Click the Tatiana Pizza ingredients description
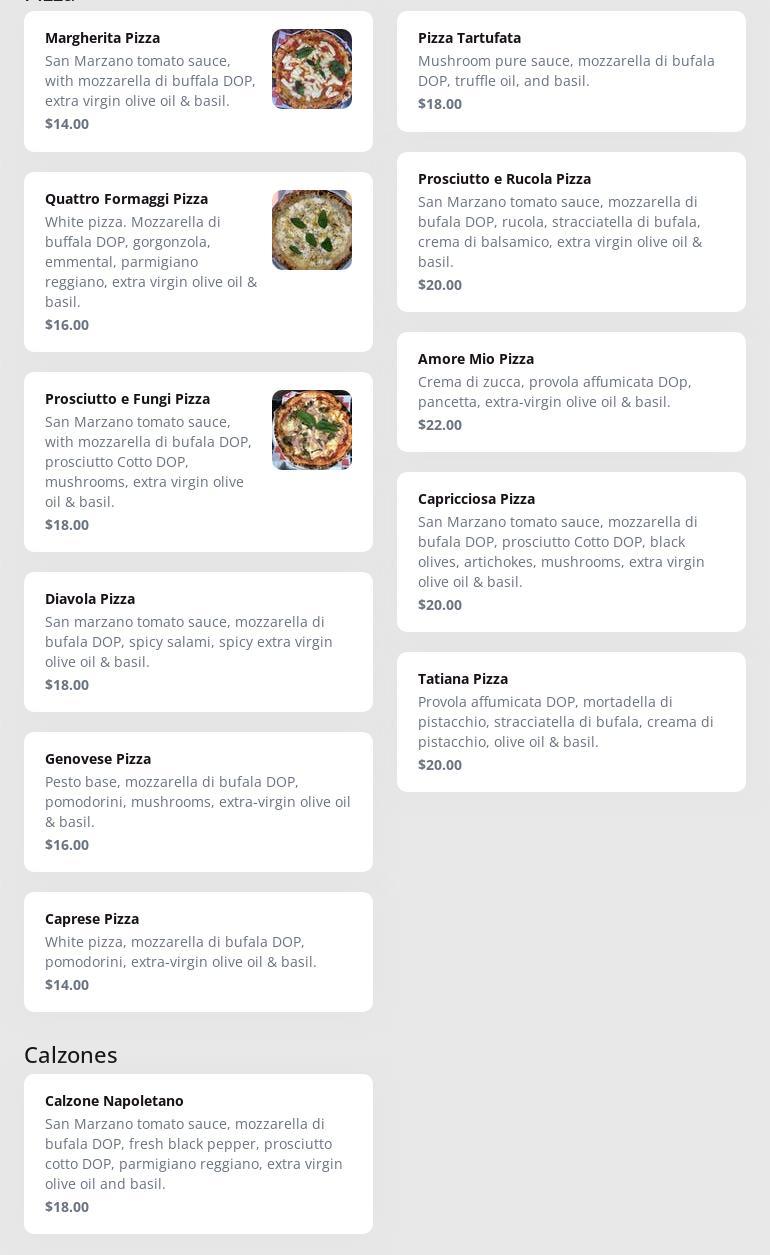This screenshot has width=770, height=1255. tap(565, 722)
